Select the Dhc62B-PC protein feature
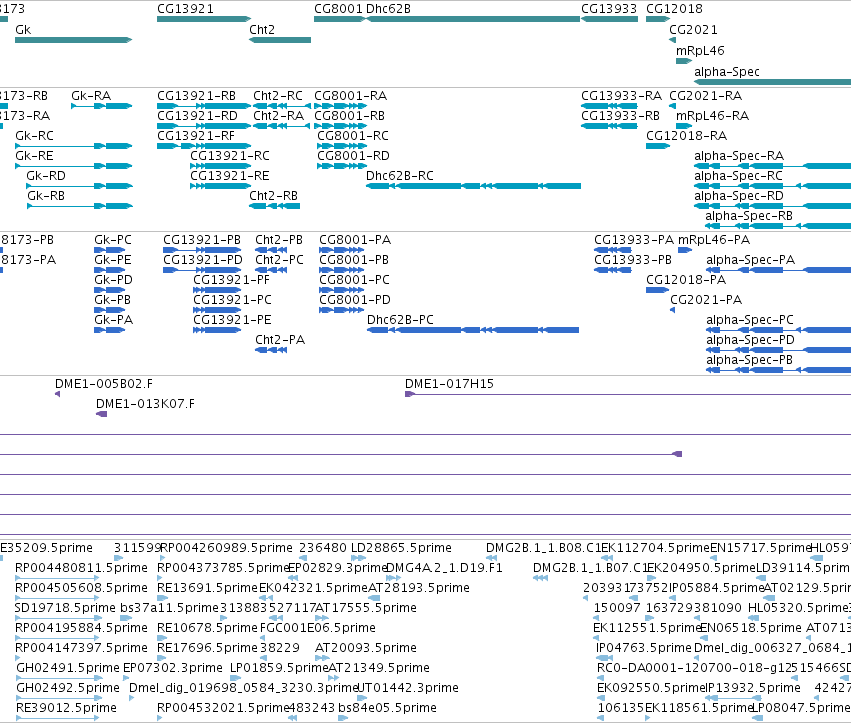 (x=473, y=331)
